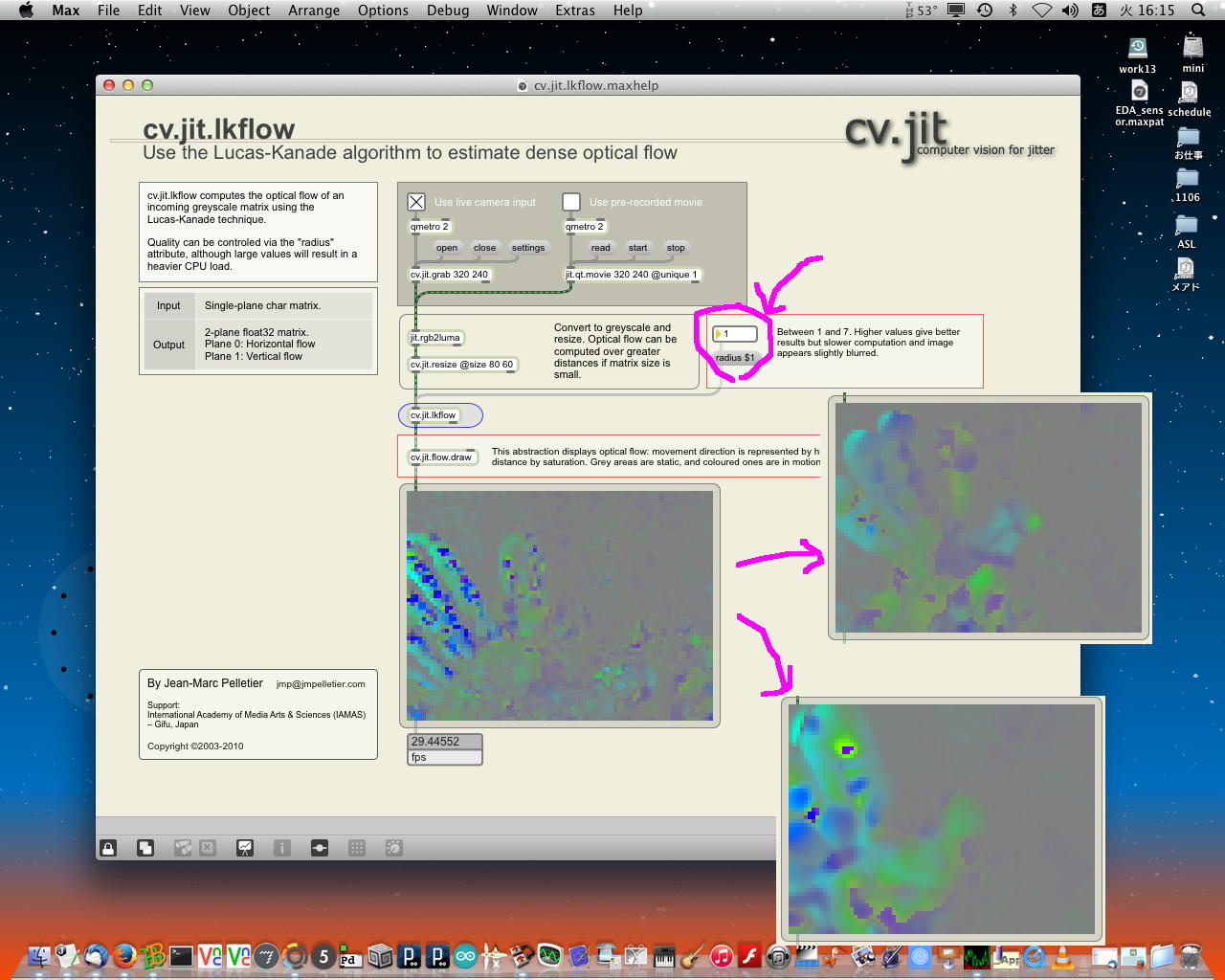Click the radius number box showing 1
The image size is (1225, 980).
tap(735, 334)
